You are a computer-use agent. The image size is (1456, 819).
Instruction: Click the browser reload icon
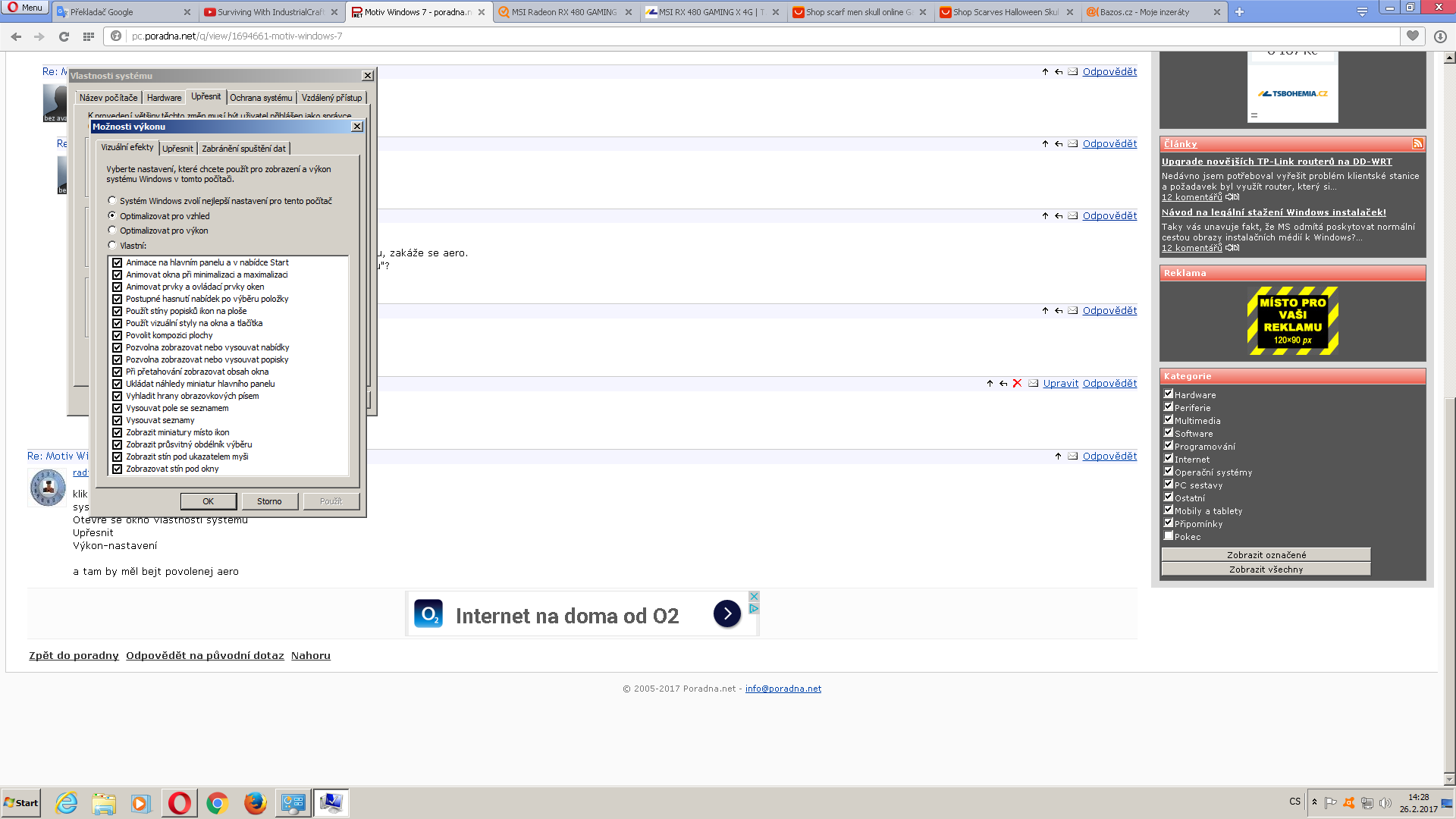point(64,36)
